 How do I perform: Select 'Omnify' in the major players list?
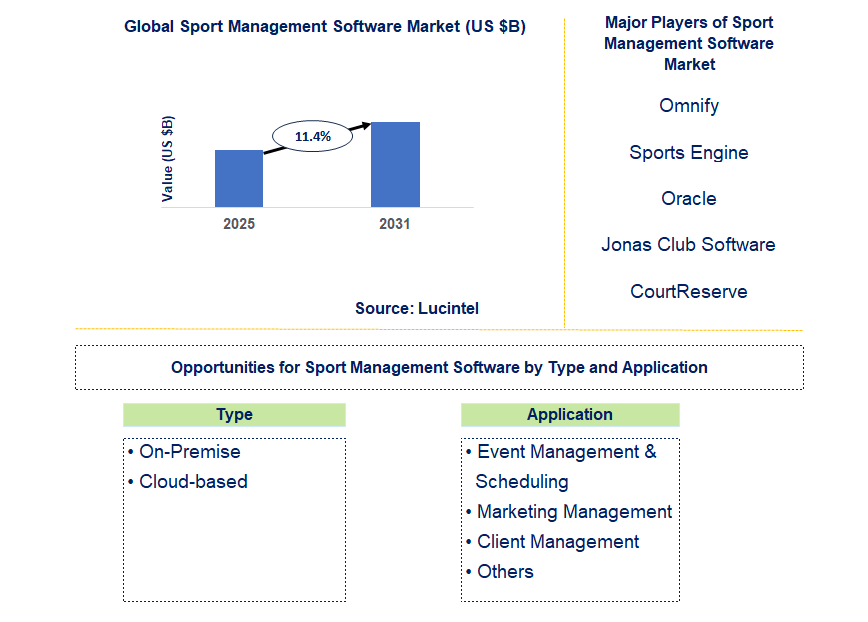689,105
